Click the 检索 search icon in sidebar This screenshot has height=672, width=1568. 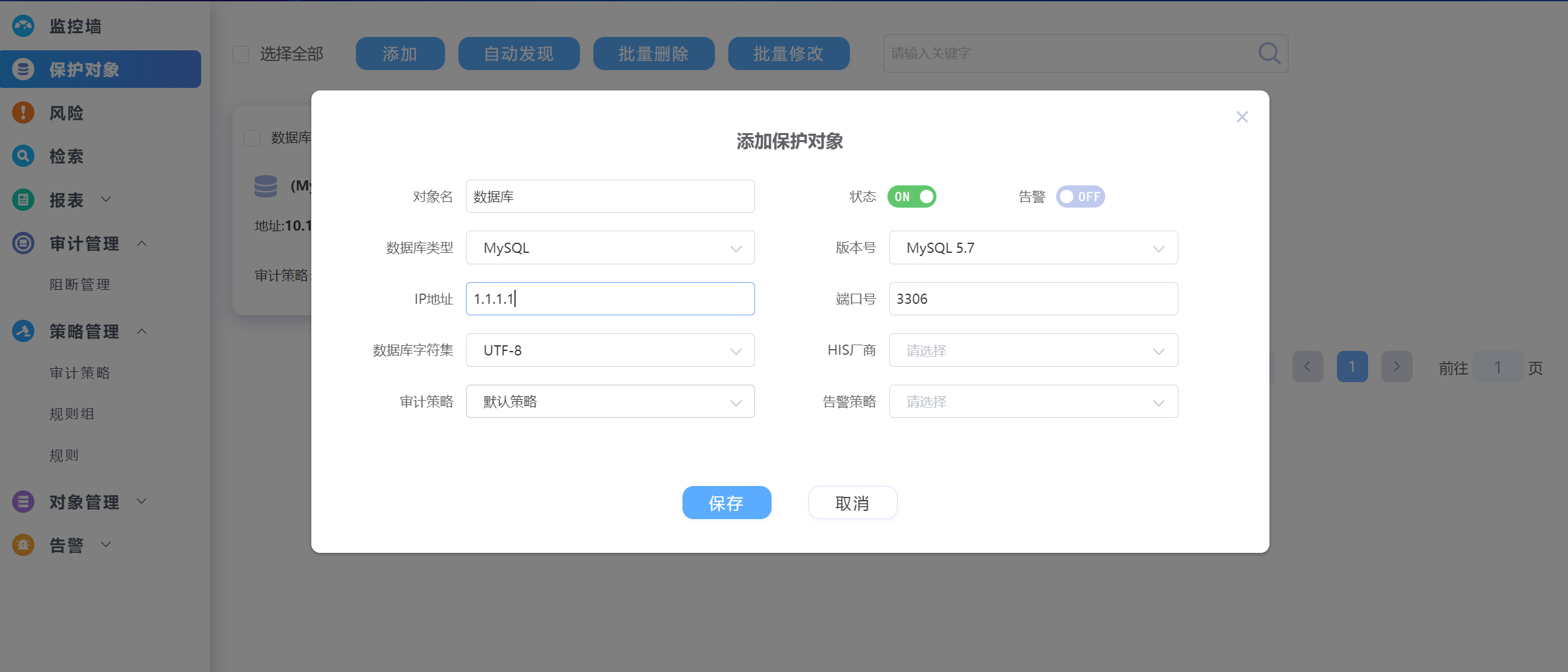23,156
